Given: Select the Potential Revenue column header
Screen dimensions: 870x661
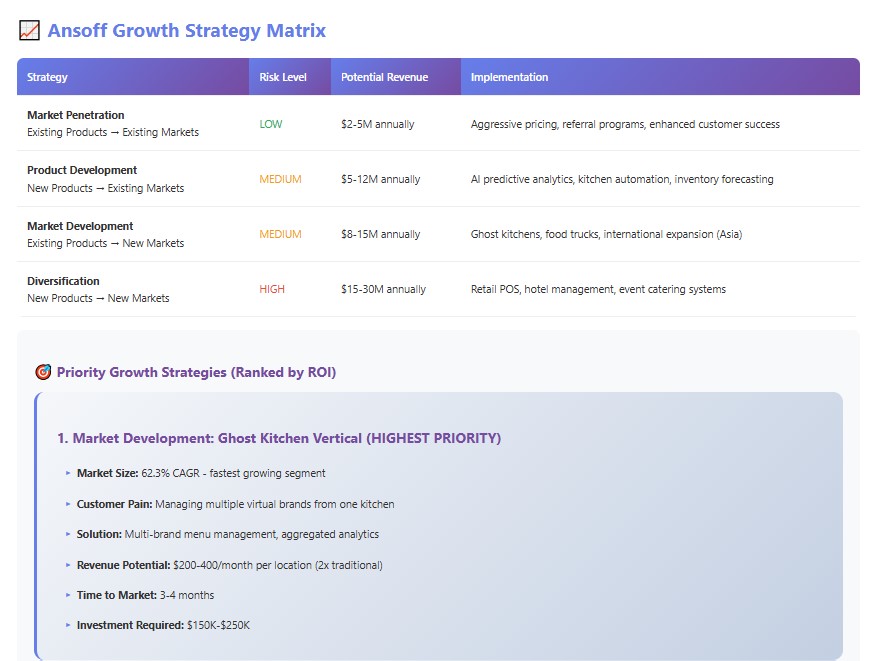Looking at the screenshot, I should click(384, 77).
